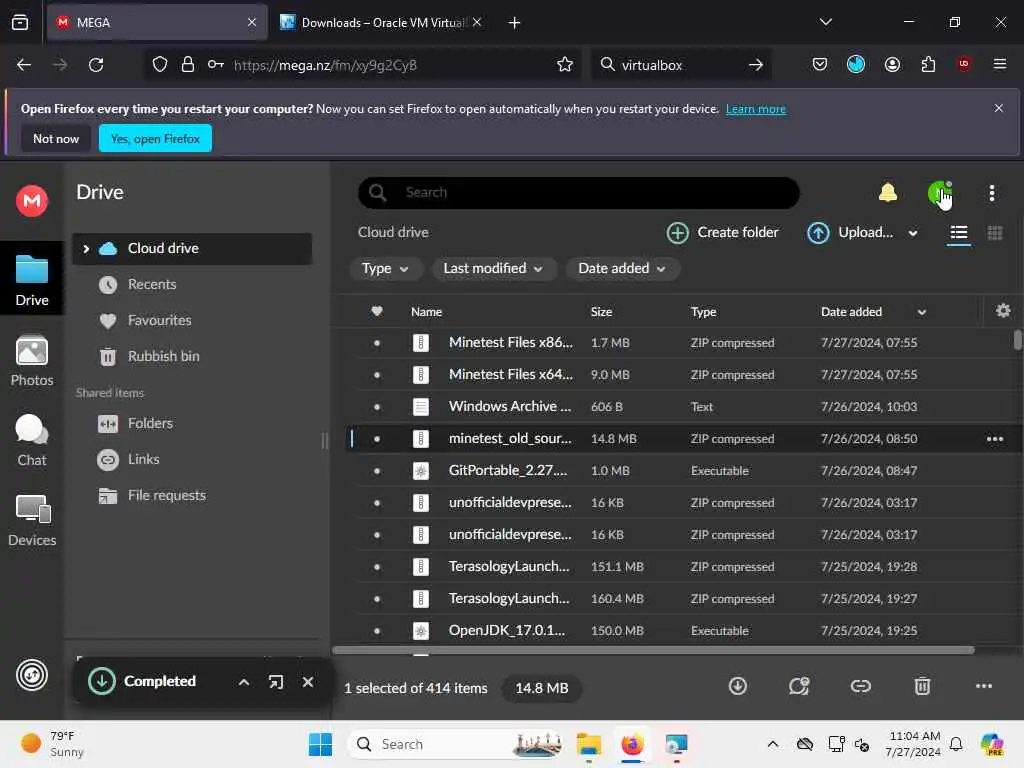Image resolution: width=1024 pixels, height=768 pixels.
Task: Open shared Folders in the Drive panel
Action: click(x=192, y=423)
